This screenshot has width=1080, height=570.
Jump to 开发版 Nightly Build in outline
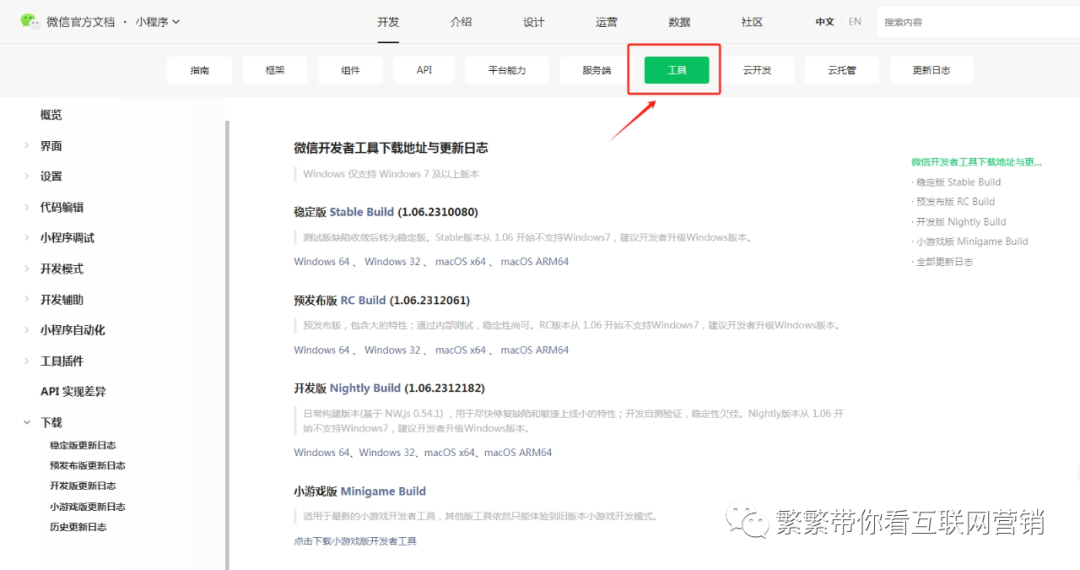(x=961, y=222)
